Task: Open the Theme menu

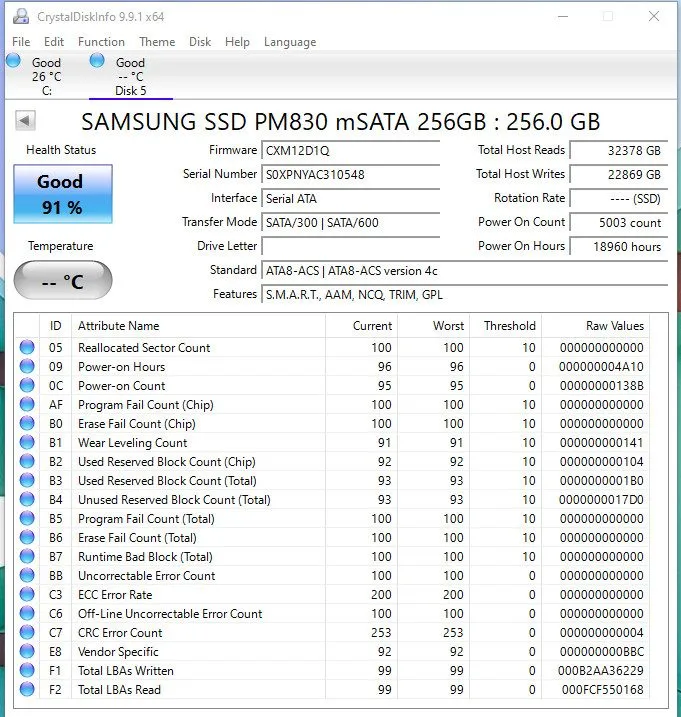Action: (157, 42)
